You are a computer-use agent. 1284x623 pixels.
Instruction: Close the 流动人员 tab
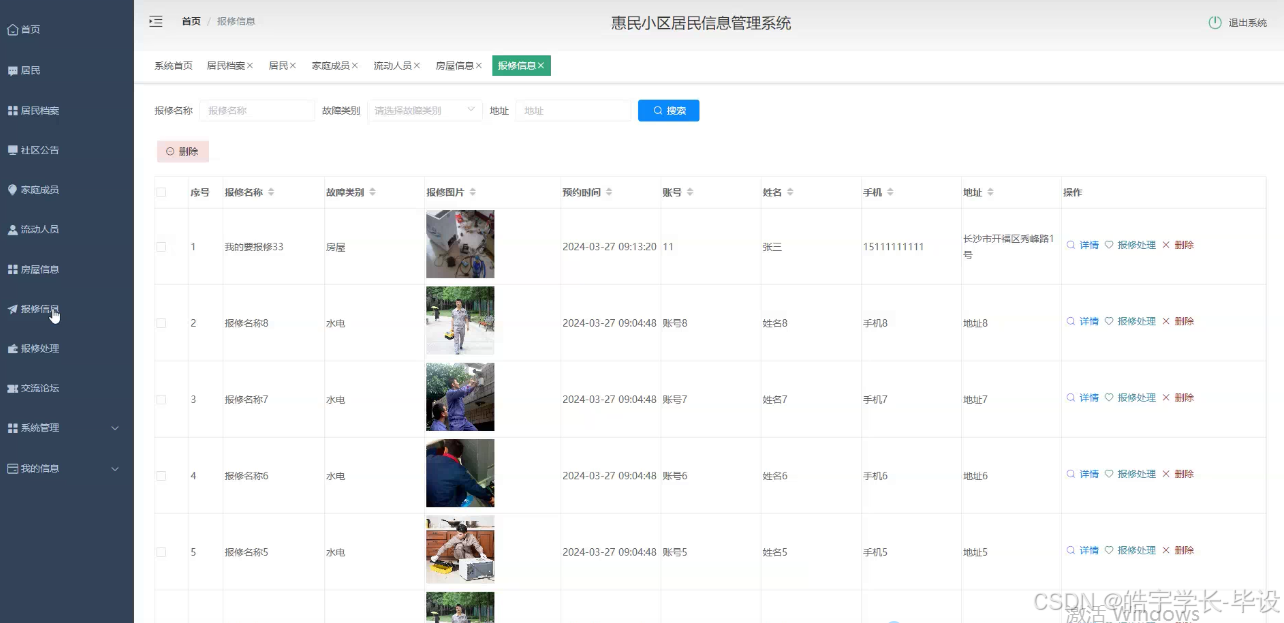pyautogui.click(x=417, y=66)
